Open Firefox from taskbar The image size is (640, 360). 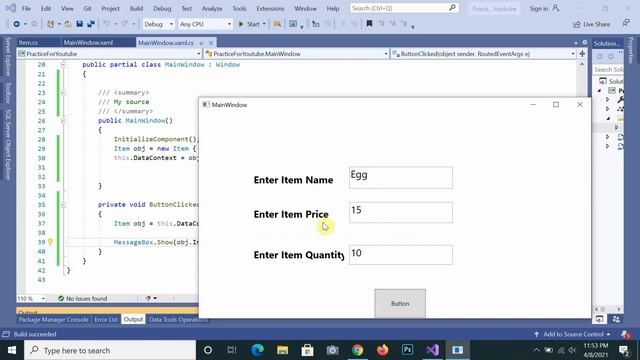click(382, 350)
